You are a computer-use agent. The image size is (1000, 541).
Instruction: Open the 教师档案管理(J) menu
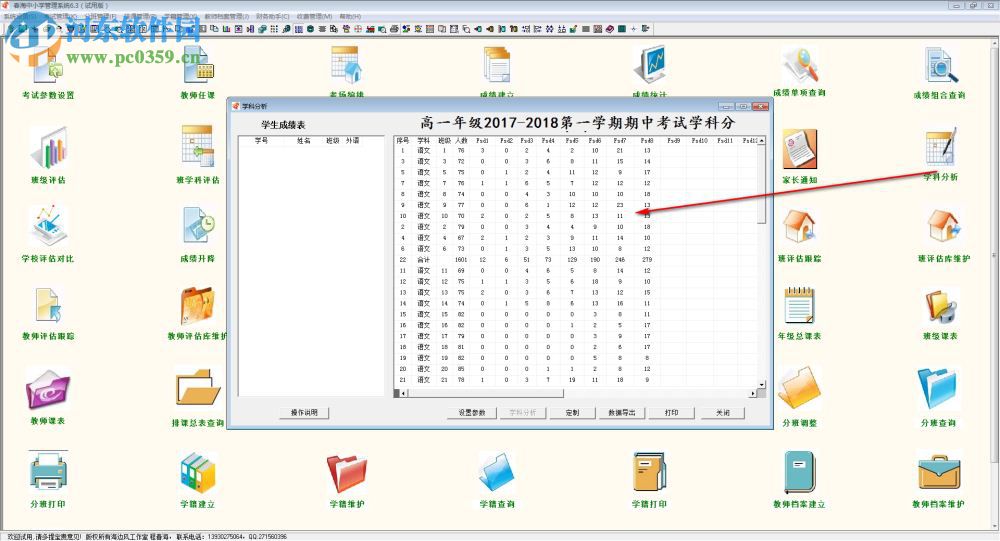pyautogui.click(x=227, y=16)
